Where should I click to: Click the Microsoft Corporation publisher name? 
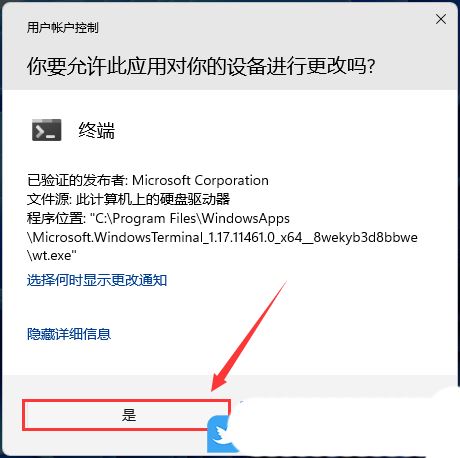pyautogui.click(x=200, y=180)
